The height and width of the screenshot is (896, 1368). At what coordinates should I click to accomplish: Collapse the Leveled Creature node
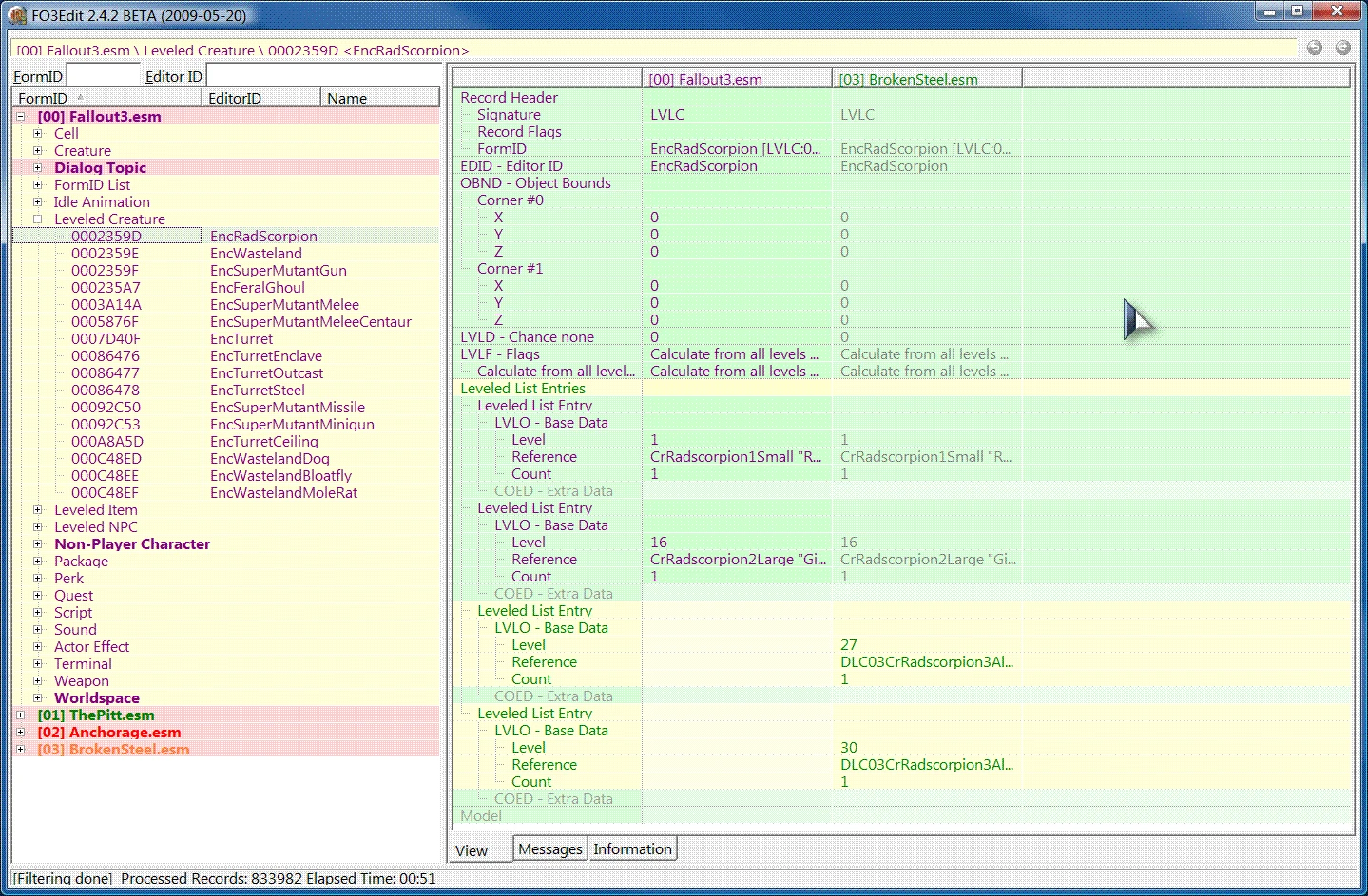(38, 219)
